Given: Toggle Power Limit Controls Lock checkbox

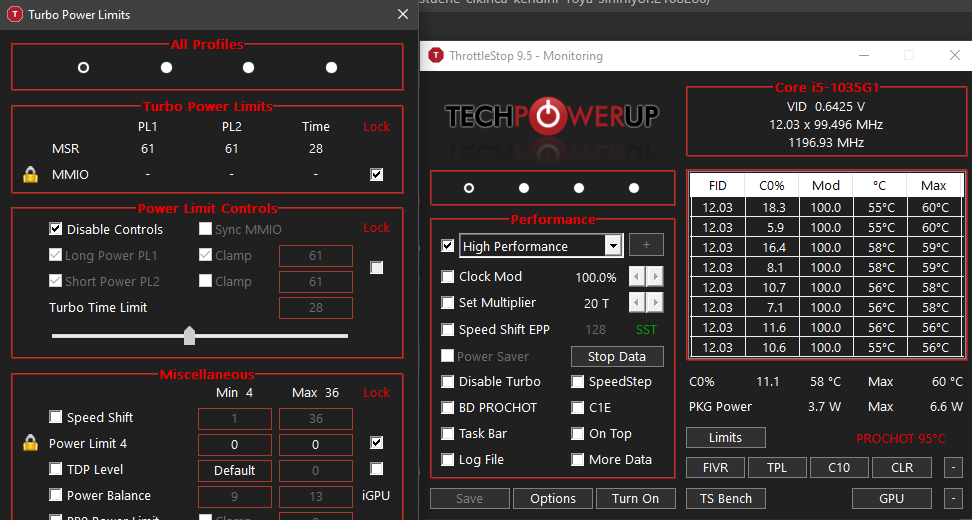Looking at the screenshot, I should [x=376, y=268].
